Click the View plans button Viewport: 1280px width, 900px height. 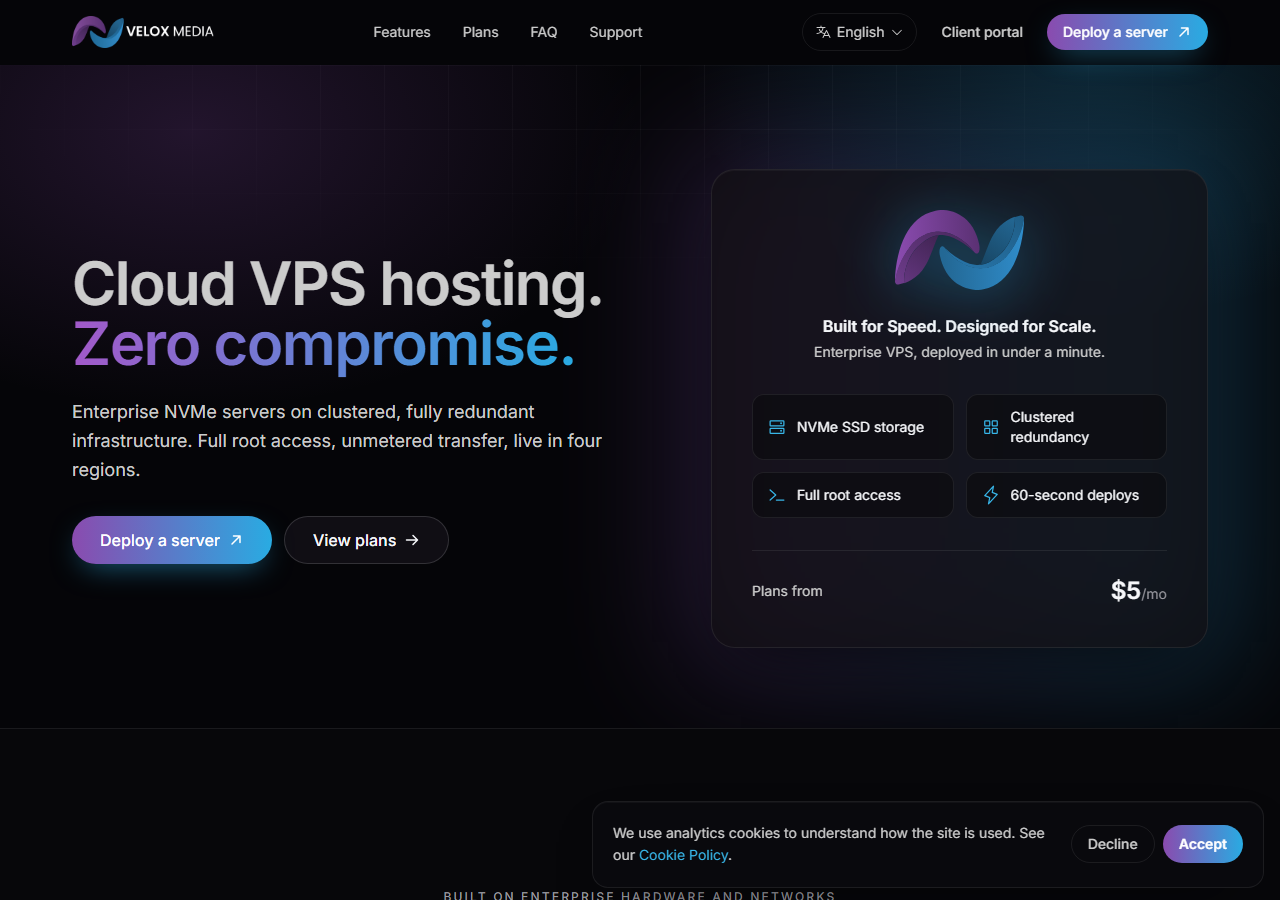click(366, 540)
